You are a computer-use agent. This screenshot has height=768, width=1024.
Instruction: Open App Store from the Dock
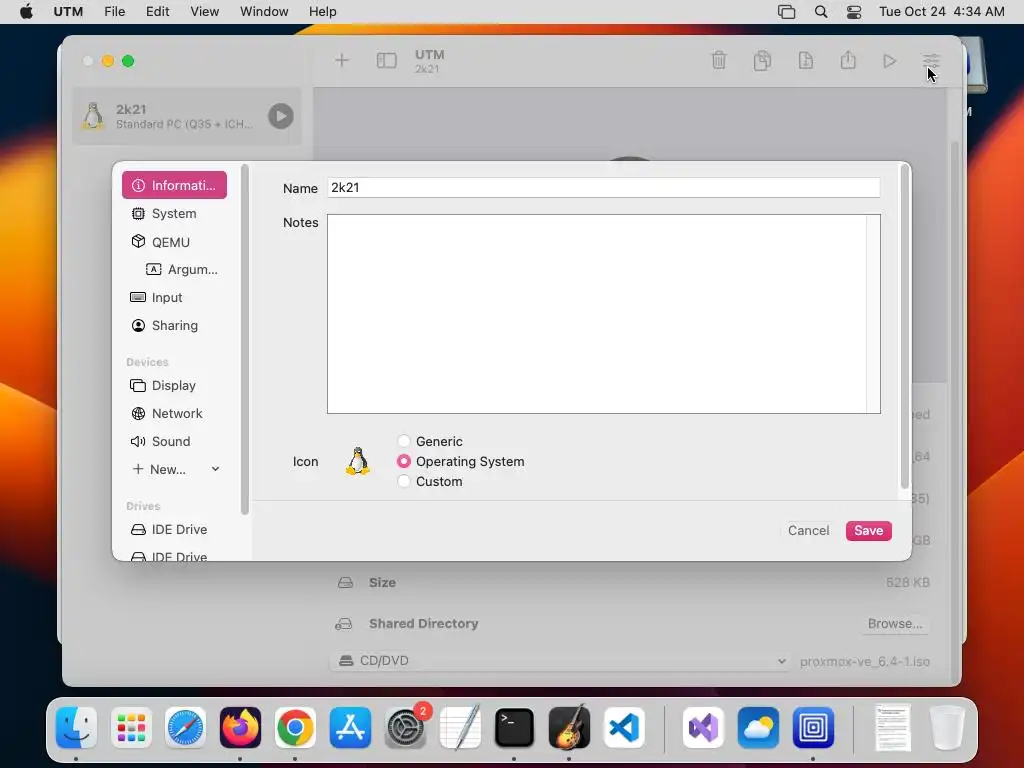(x=350, y=728)
